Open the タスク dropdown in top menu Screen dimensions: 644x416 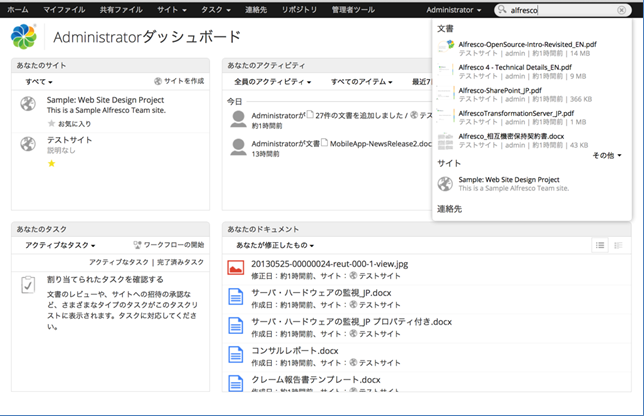[216, 9]
